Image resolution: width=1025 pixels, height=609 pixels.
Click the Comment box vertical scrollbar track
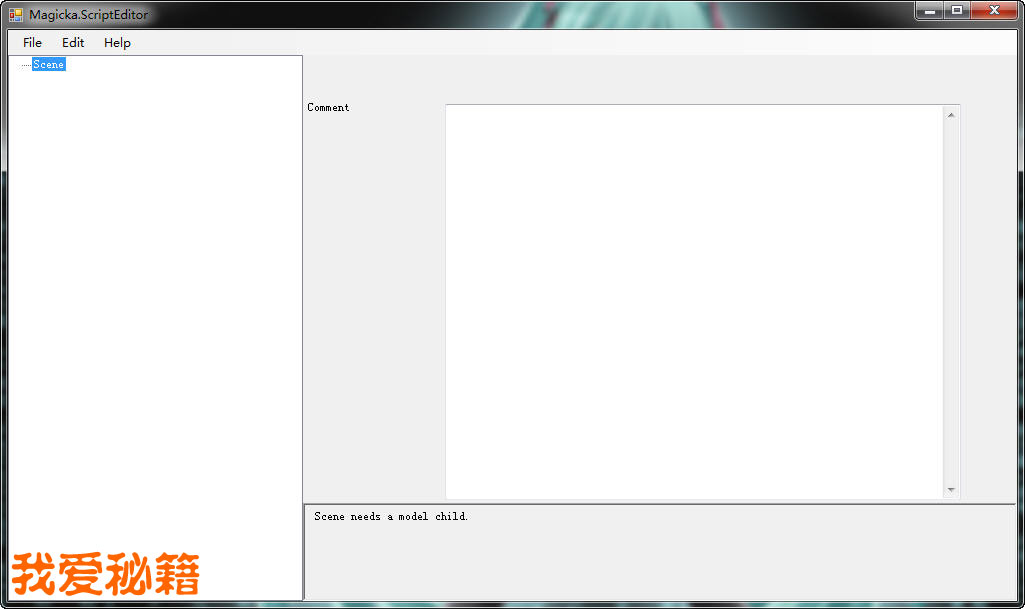coord(951,300)
